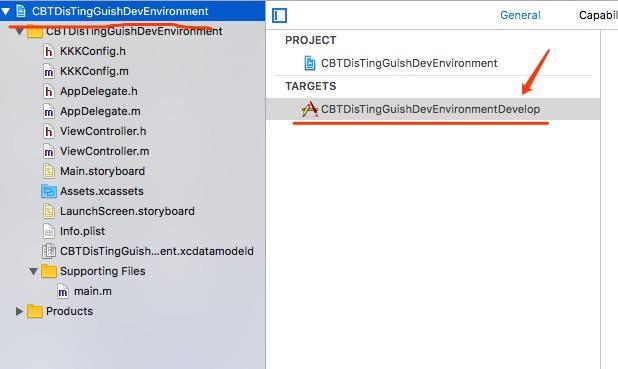Viewport: 618px width, 369px height.
Task: Click the KKKConfig.h header file icon
Action: 48,51
